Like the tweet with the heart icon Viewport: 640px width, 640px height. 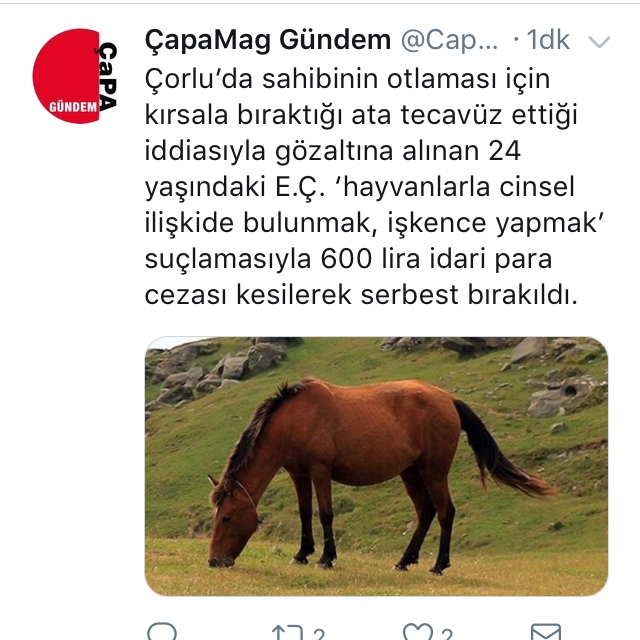click(418, 632)
